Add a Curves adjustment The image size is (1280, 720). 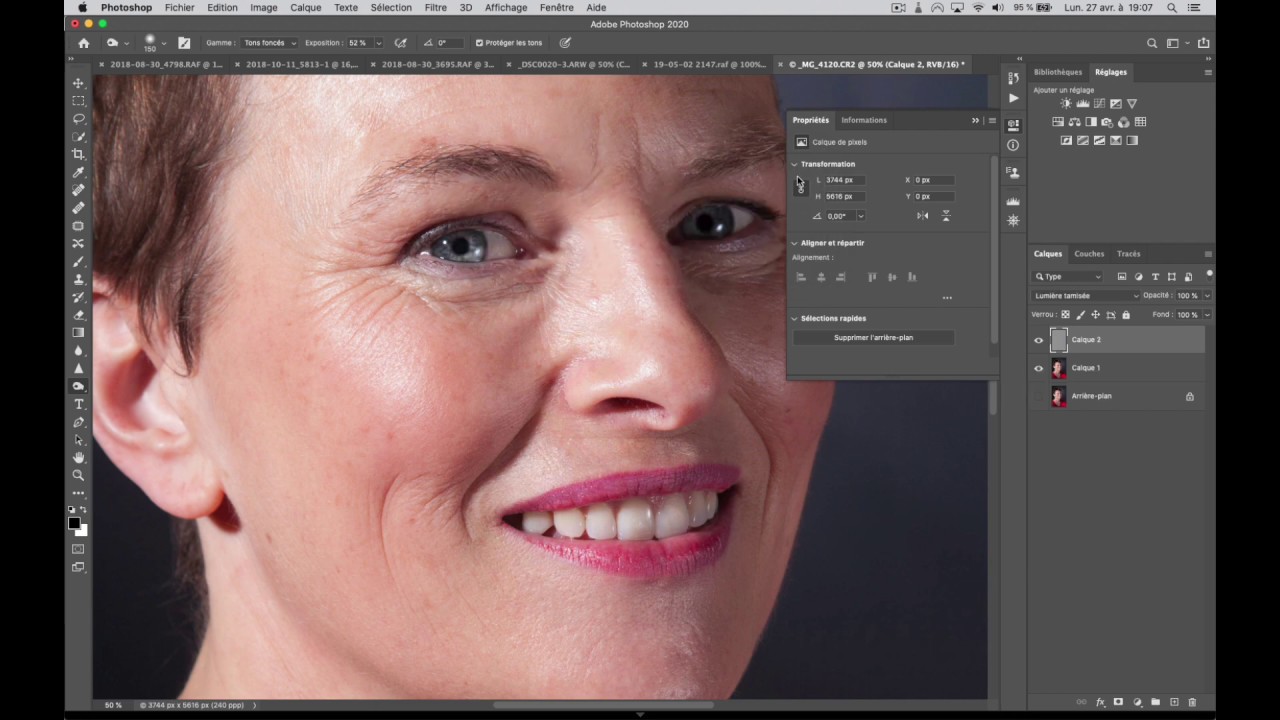tap(1099, 104)
